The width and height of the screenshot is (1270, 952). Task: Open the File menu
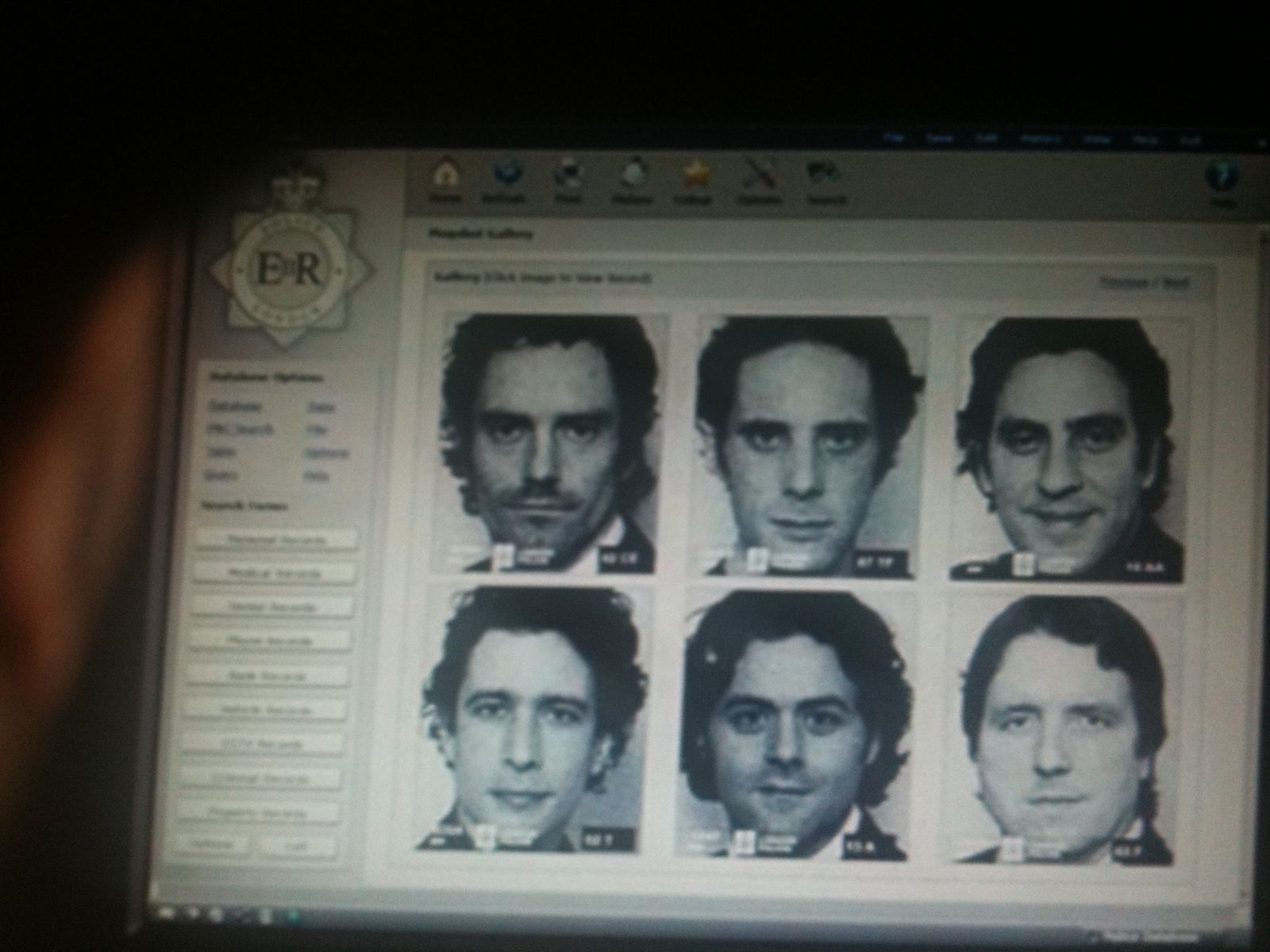tap(895, 138)
